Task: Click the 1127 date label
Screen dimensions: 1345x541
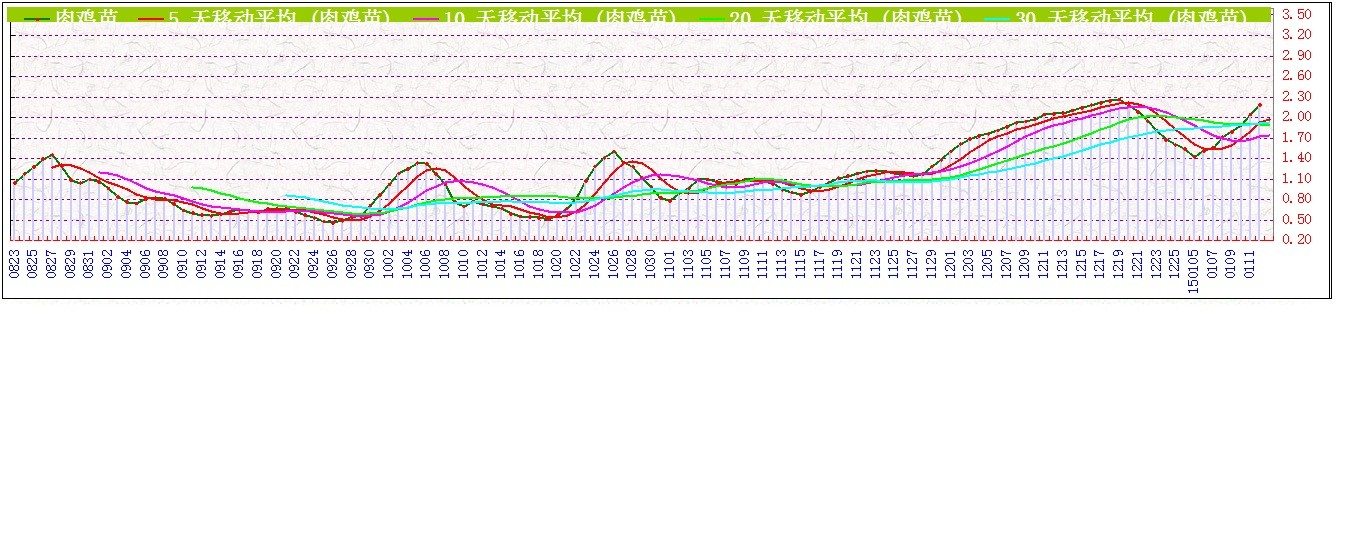Action: point(912,263)
